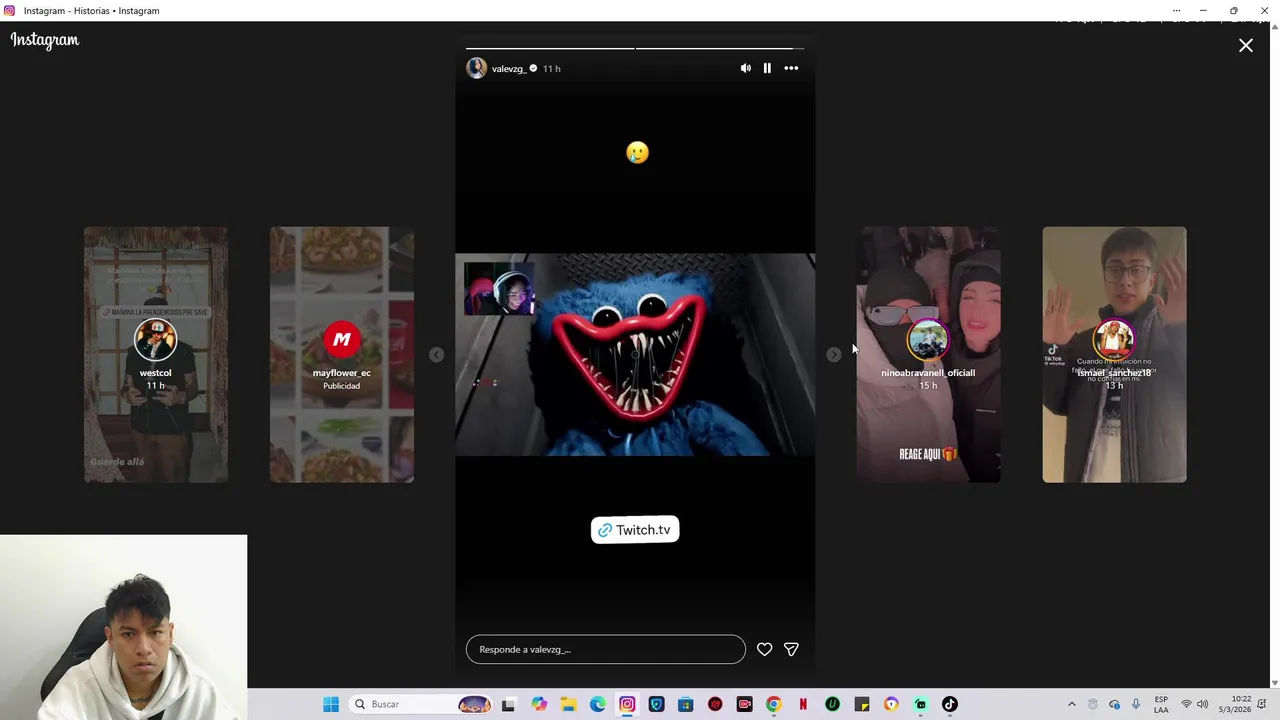This screenshot has height=720, width=1280.
Task: Like the story with heart icon
Action: 764,649
